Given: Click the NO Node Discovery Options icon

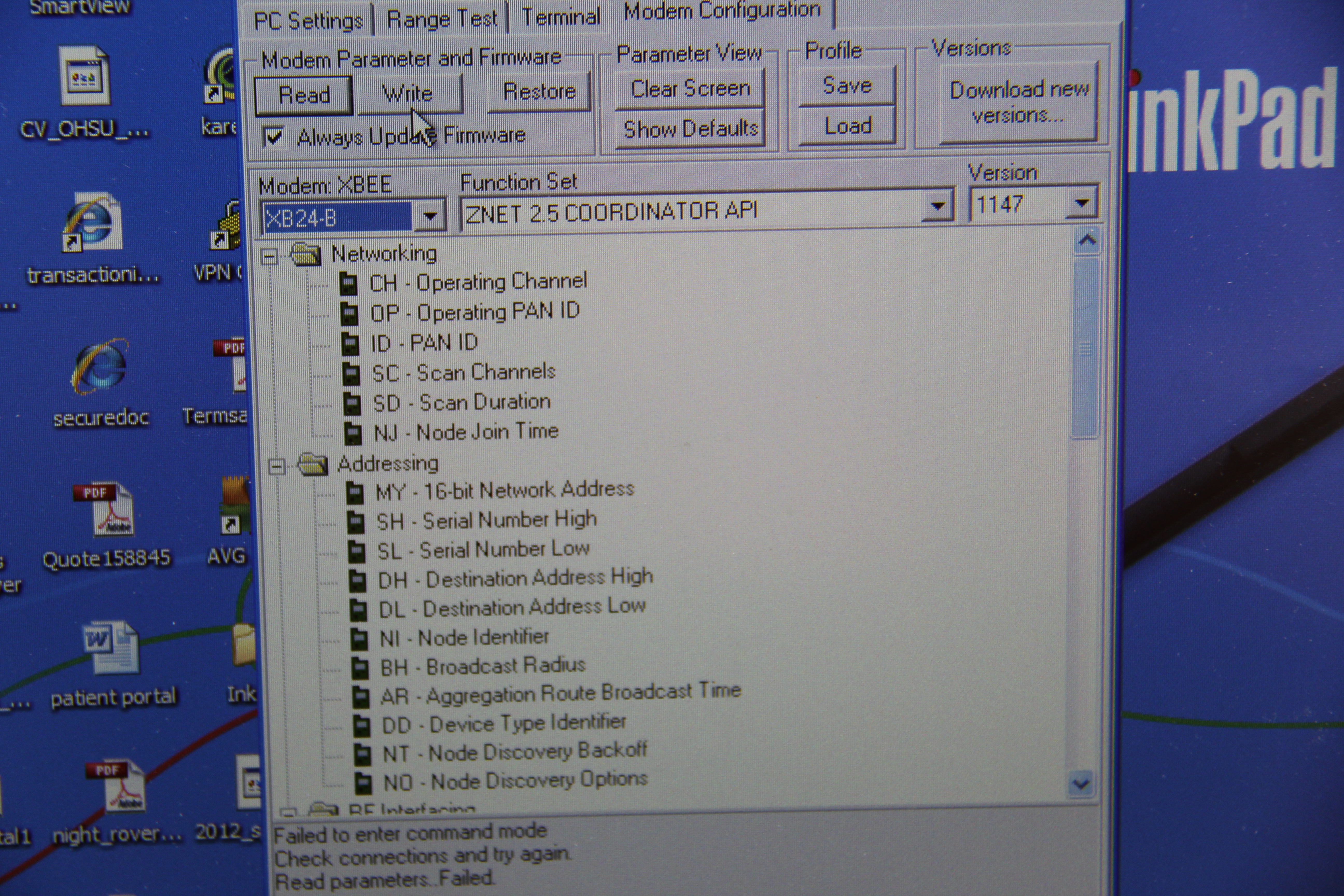Looking at the screenshot, I should pos(363,783).
